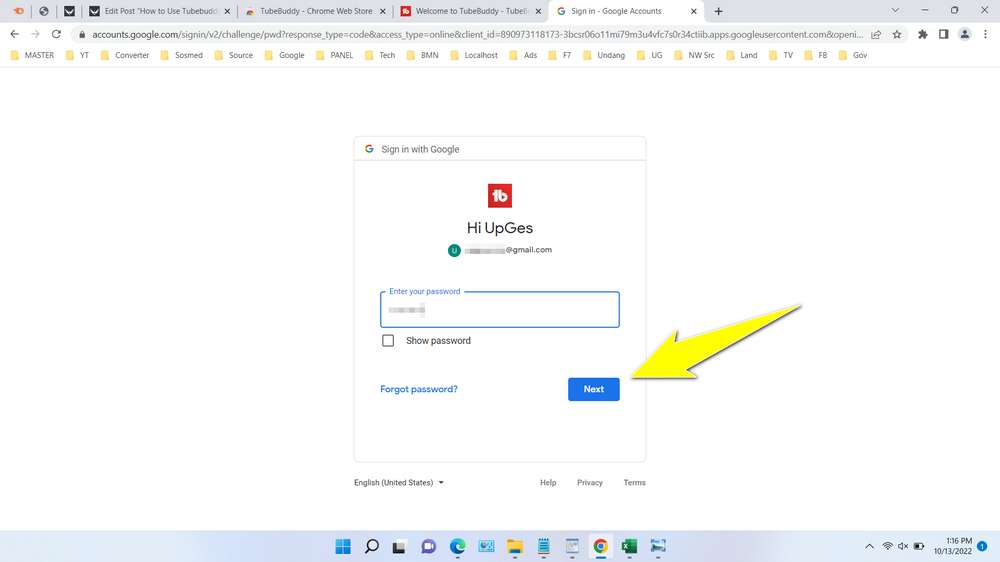
Task: Open the Land bookmarks folder
Action: 742,55
